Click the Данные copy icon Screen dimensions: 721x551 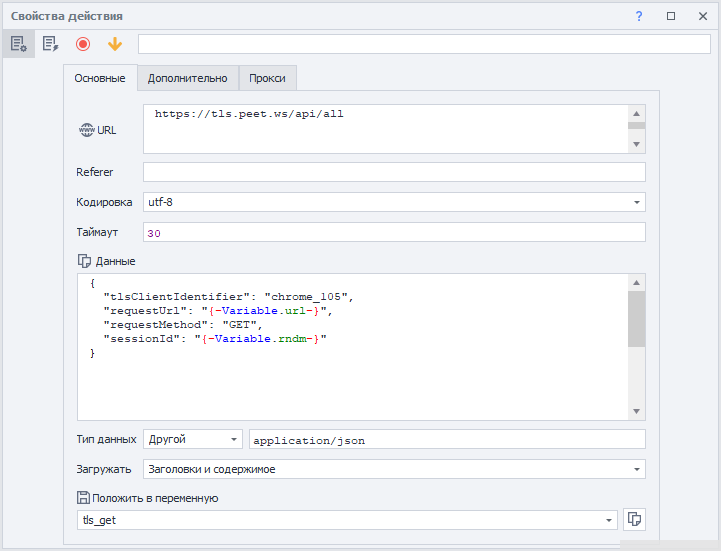pos(85,261)
